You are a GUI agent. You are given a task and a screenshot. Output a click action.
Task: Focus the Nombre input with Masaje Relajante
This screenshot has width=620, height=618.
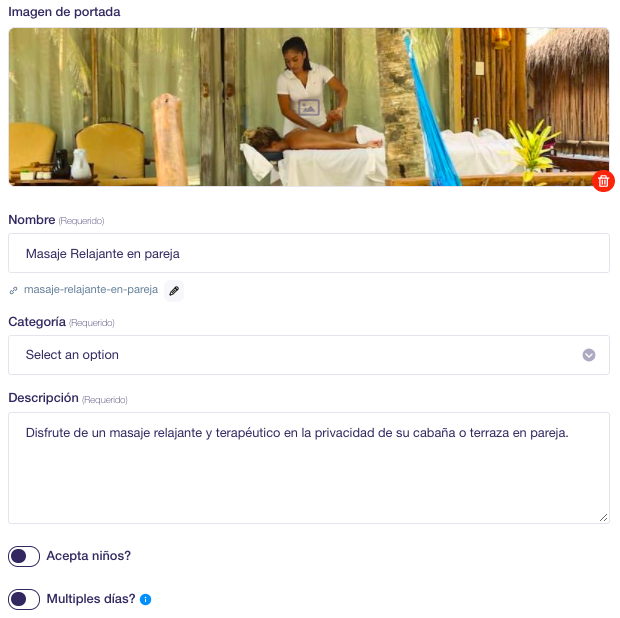click(309, 253)
